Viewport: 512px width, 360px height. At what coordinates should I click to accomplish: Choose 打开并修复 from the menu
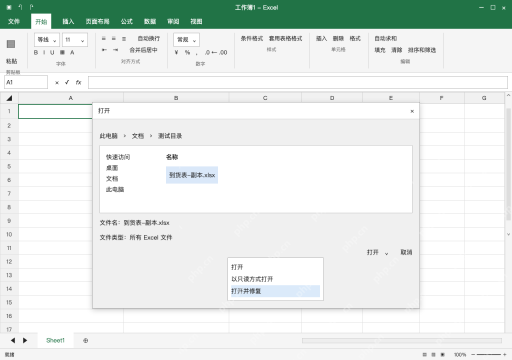(275, 291)
